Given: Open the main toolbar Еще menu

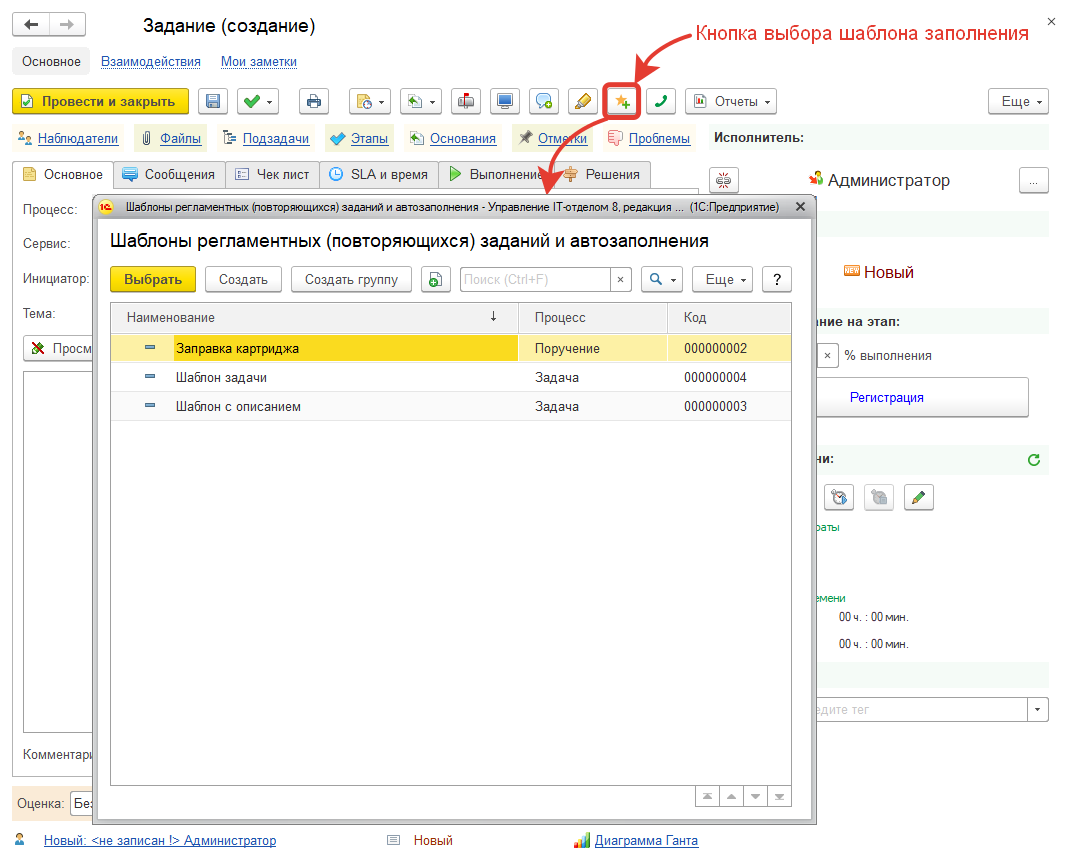Looking at the screenshot, I should [x=1018, y=101].
